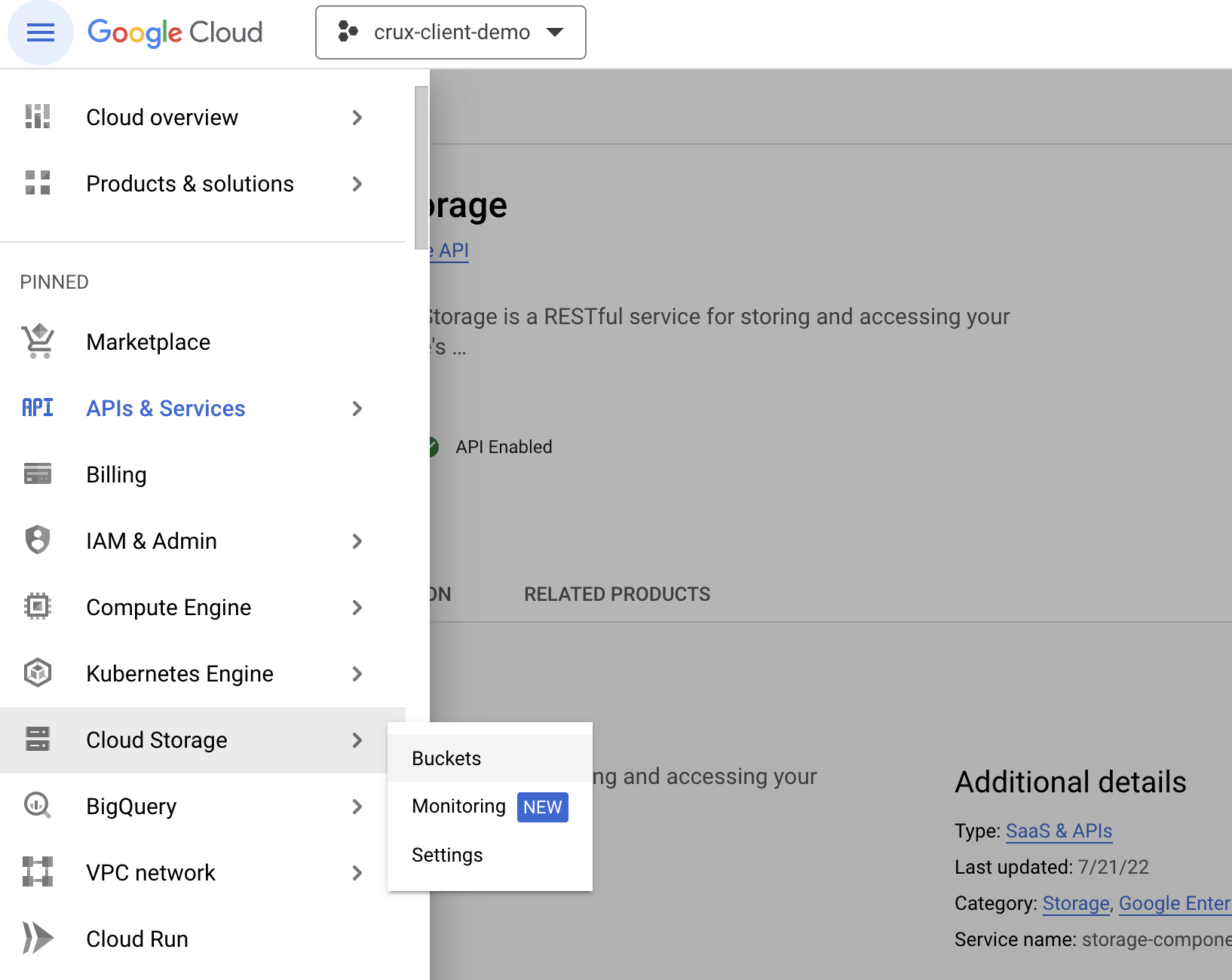Click the Google Enterprise category link
Image resolution: width=1232 pixels, height=980 pixels.
[x=1175, y=903]
